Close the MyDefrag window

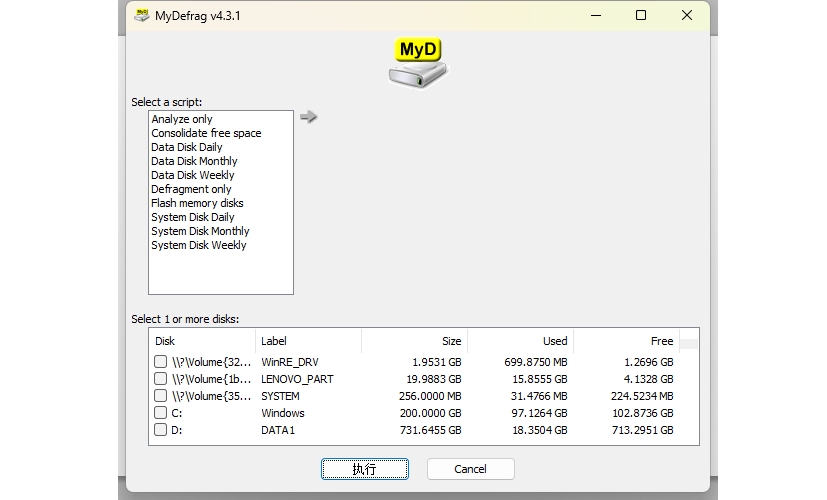pos(687,15)
